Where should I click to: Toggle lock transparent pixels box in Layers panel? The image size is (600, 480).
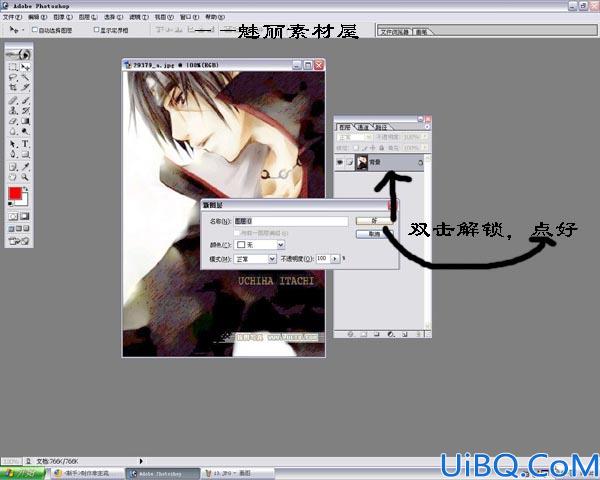point(356,147)
